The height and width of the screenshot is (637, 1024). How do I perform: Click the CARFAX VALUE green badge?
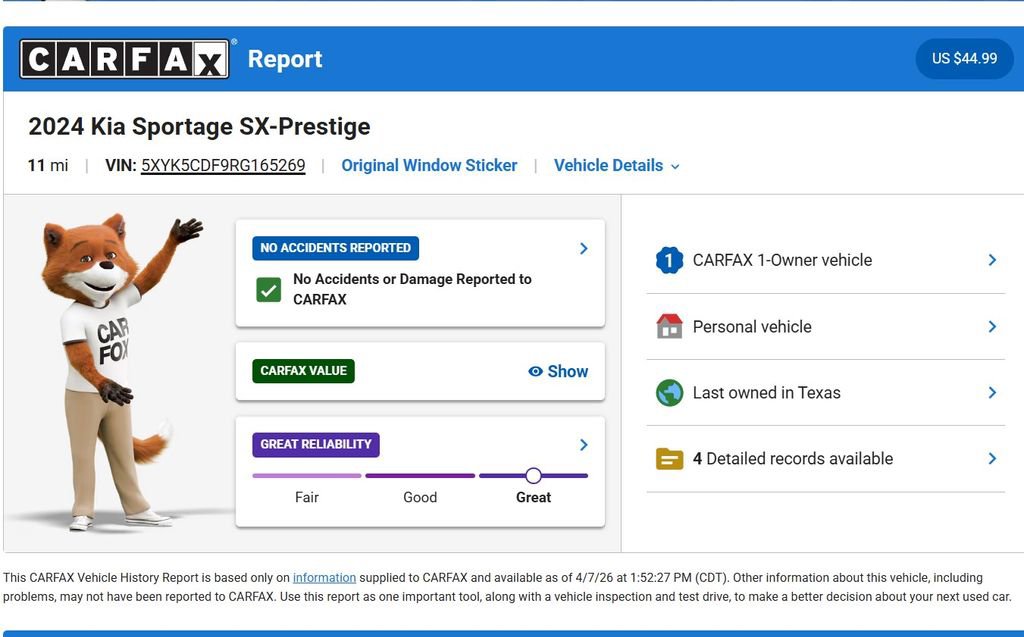304,371
